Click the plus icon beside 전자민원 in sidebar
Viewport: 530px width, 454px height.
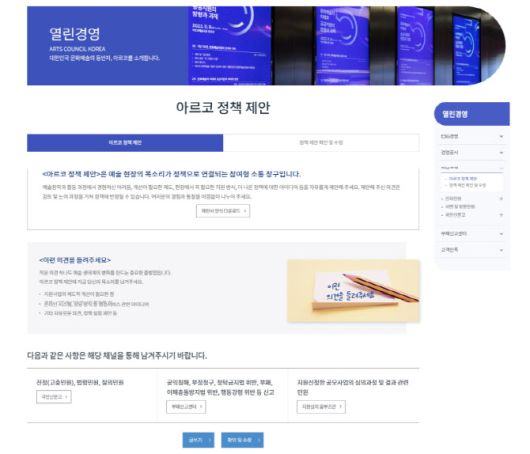pyautogui.click(x=501, y=198)
